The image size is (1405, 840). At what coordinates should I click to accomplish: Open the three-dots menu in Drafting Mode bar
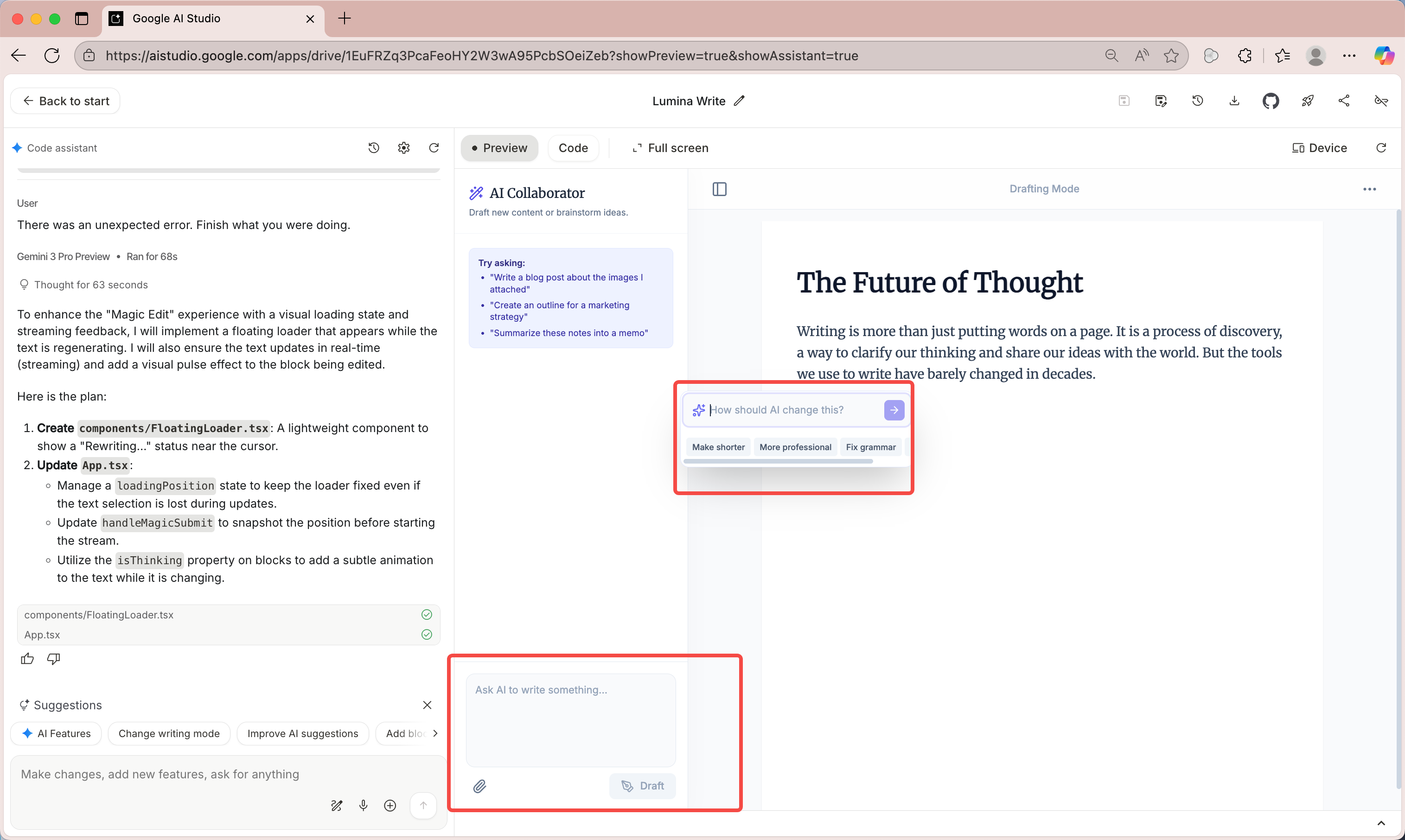(x=1369, y=189)
